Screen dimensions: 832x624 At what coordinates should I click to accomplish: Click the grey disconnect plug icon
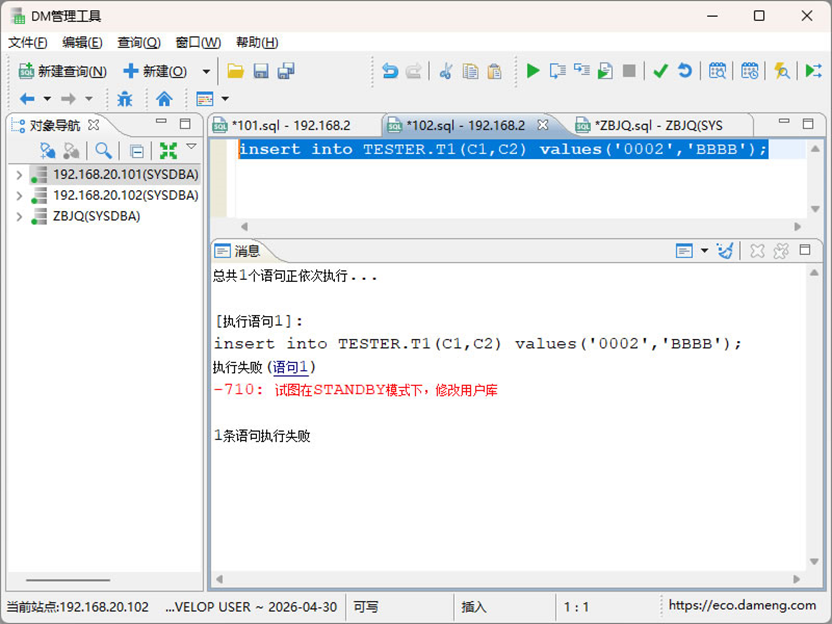pyautogui.click(x=71, y=151)
